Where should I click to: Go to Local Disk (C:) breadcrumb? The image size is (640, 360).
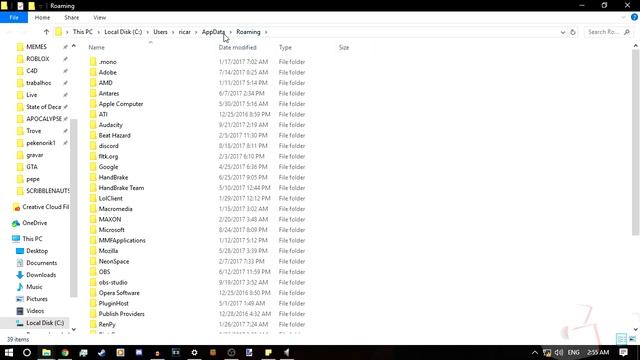pyautogui.click(x=123, y=32)
